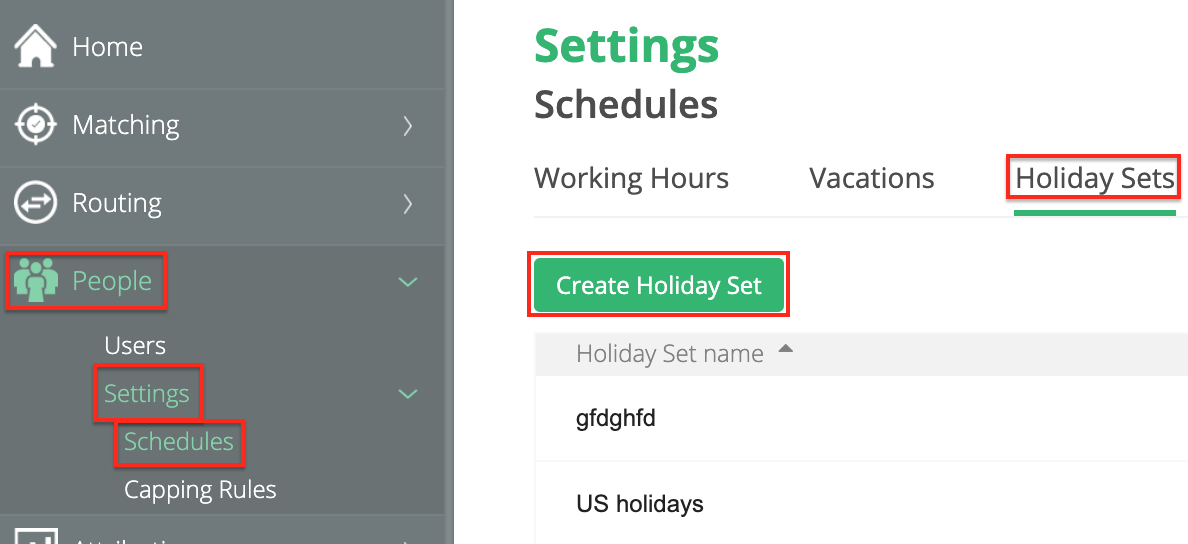Click the People group icon
1188x544 pixels.
[35, 281]
